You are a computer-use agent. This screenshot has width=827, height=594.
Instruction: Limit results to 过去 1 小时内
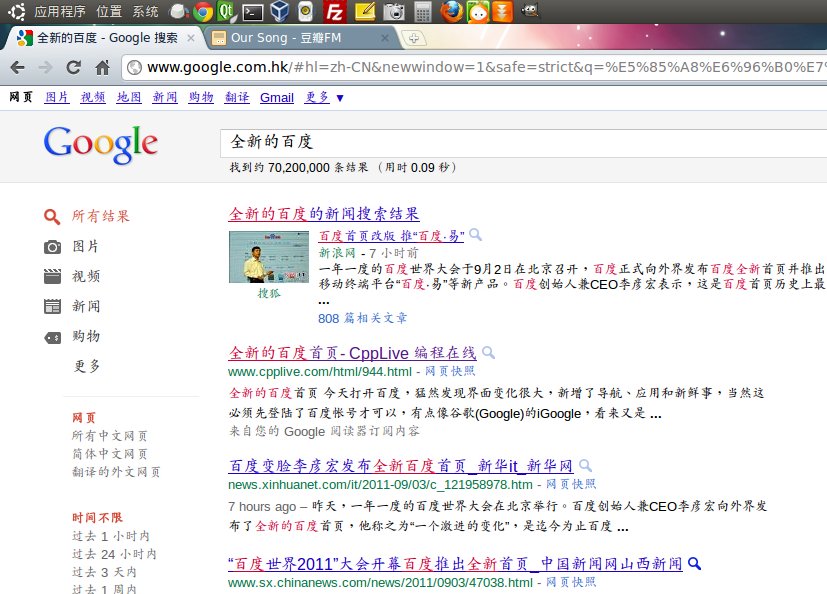click(111, 536)
